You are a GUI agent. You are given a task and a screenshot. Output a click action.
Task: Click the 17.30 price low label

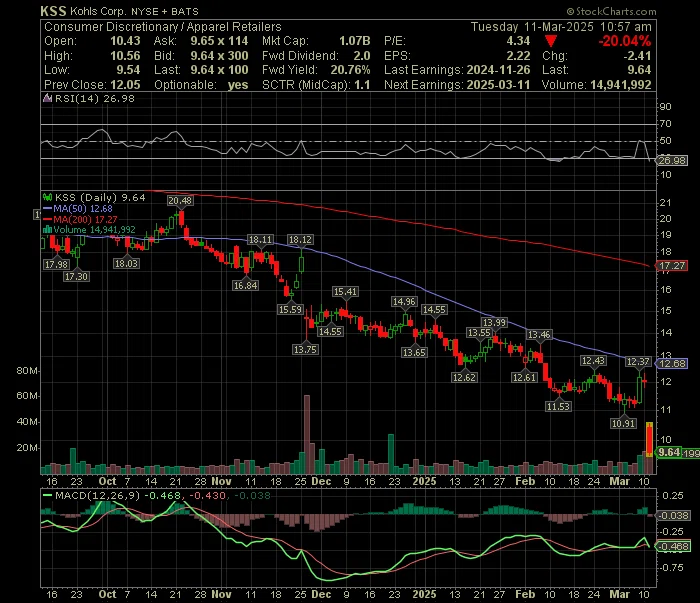(x=76, y=276)
